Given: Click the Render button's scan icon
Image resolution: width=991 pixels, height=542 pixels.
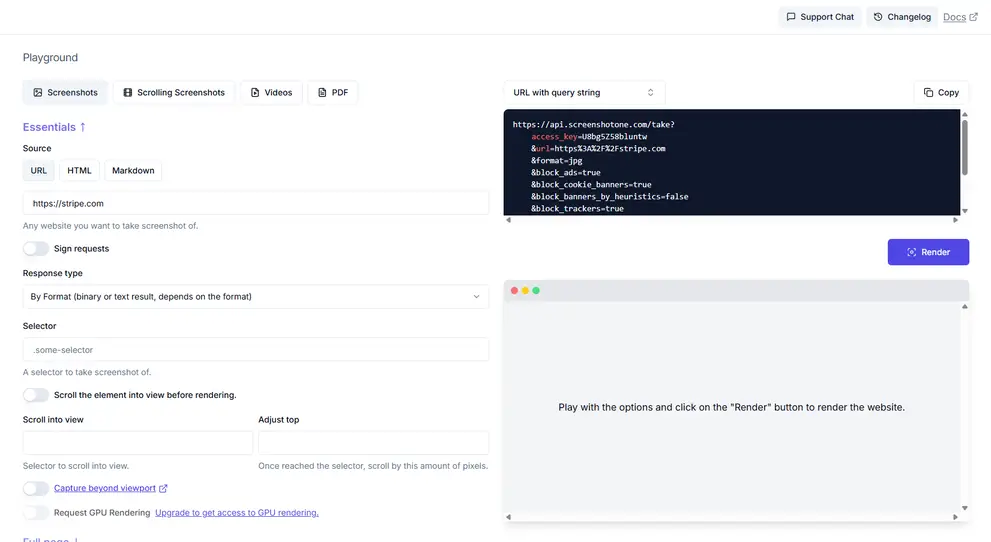Looking at the screenshot, I should coord(911,252).
